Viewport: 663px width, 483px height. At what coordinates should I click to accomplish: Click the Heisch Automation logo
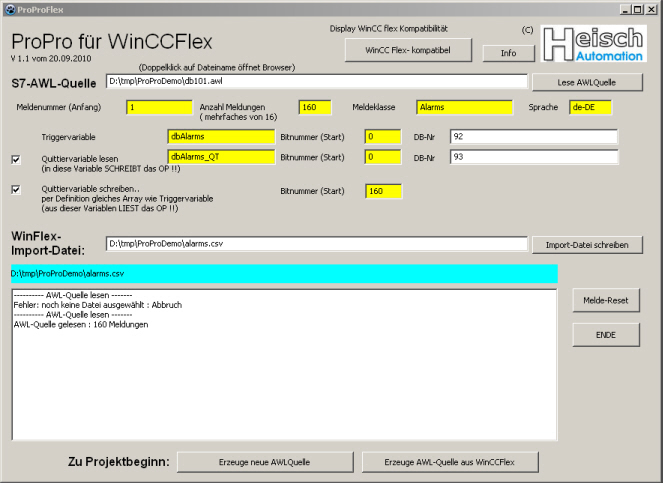593,44
